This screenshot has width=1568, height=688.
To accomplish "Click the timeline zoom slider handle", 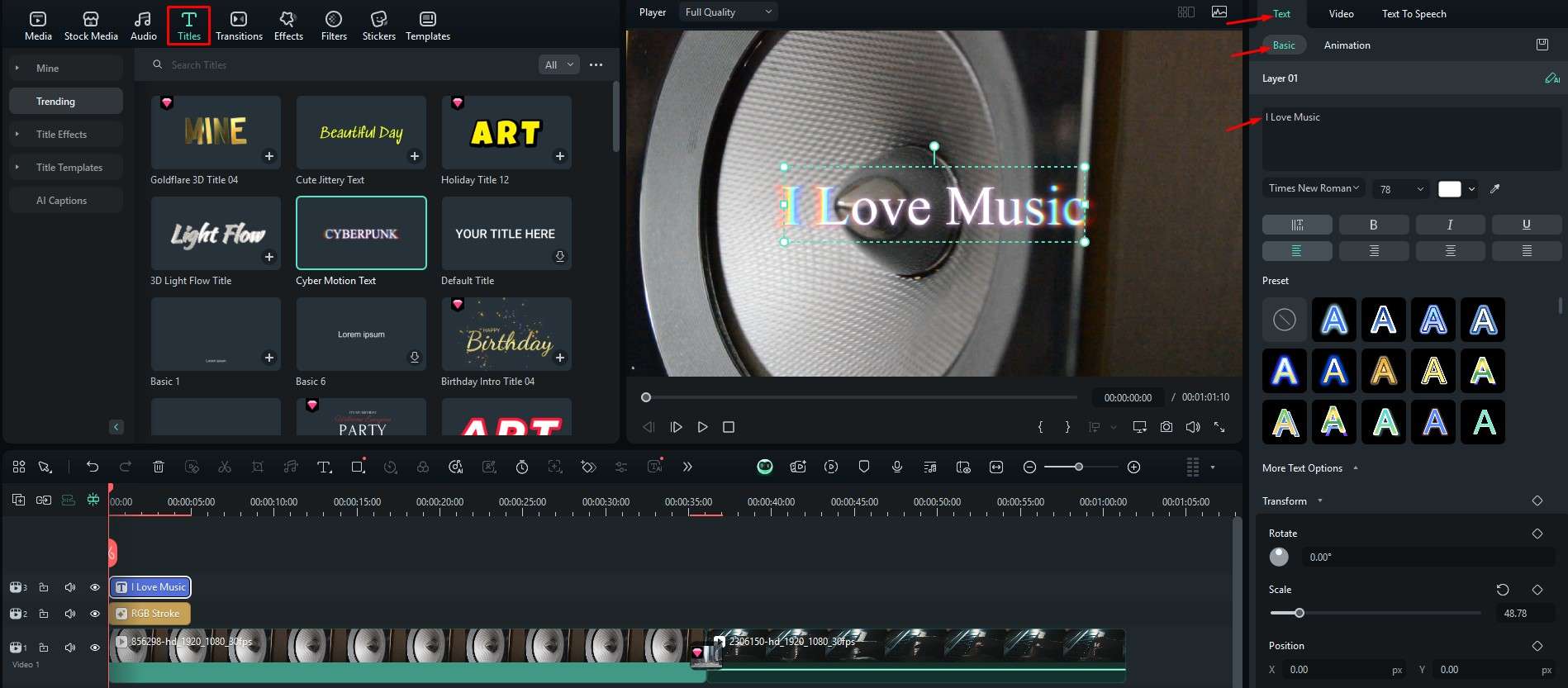I will pyautogui.click(x=1078, y=467).
